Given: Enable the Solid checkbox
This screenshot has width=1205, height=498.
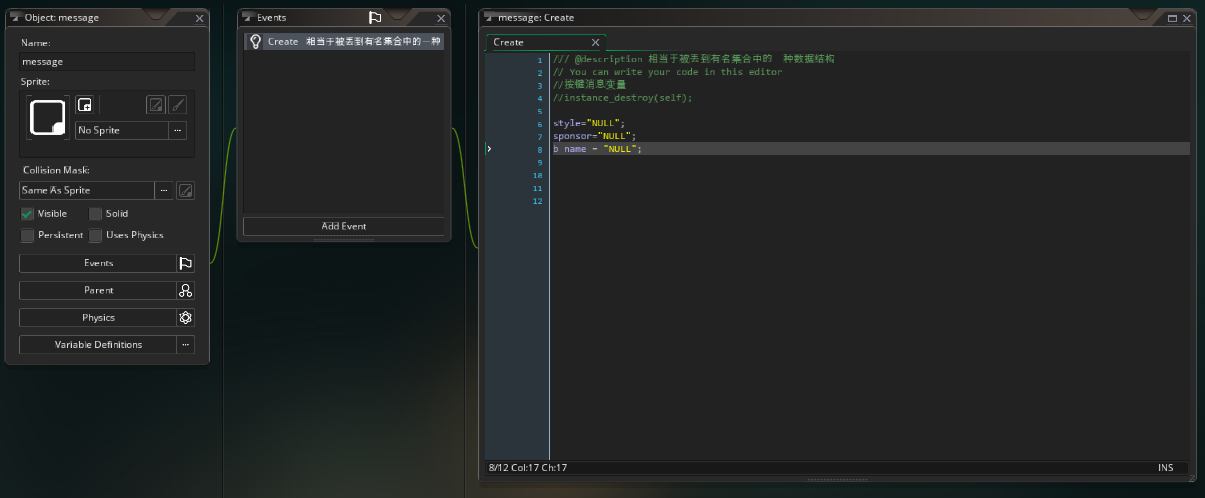Looking at the screenshot, I should [95, 213].
